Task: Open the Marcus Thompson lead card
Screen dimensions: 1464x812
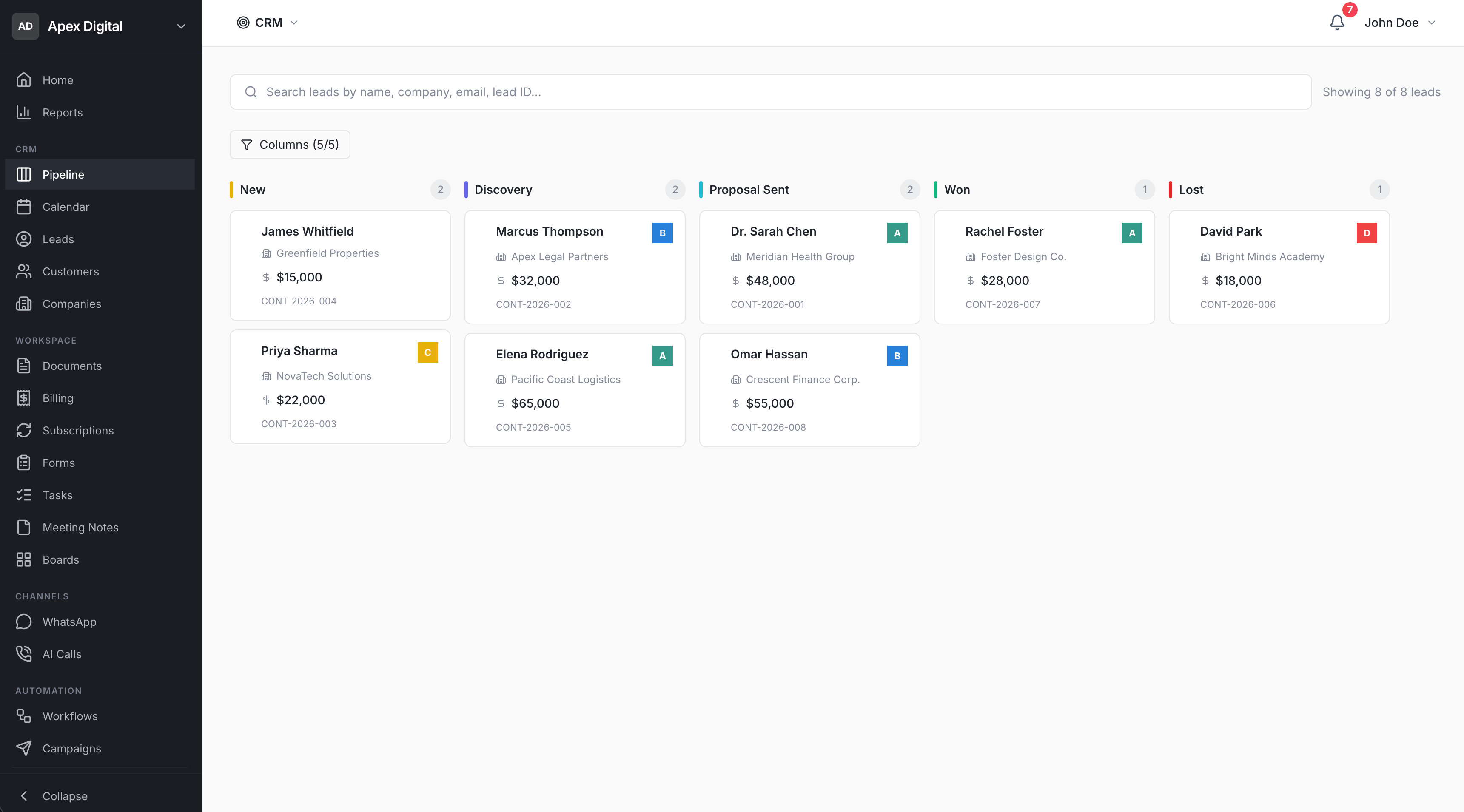Action: pos(575,267)
